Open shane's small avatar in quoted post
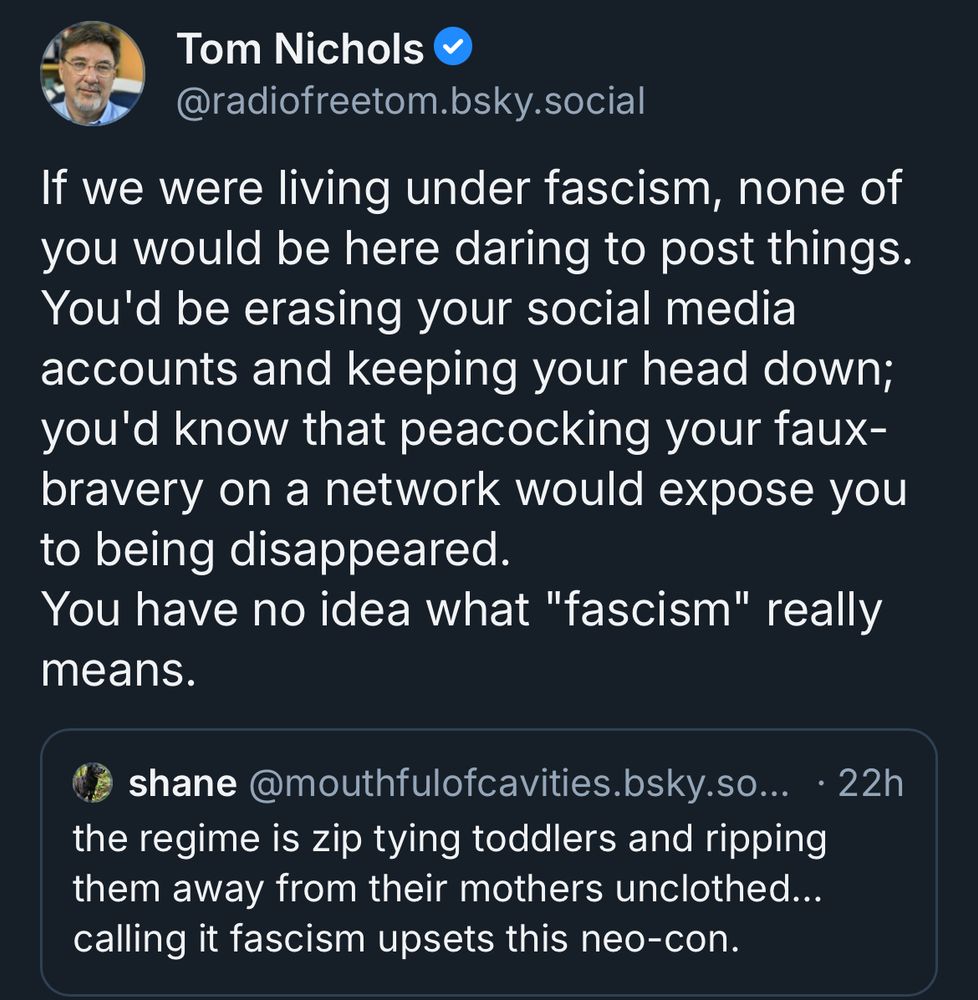 (x=93, y=783)
